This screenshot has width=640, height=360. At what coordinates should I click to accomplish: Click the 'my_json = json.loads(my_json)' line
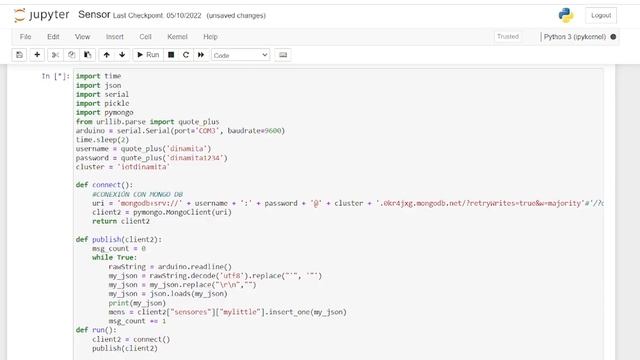(168, 294)
